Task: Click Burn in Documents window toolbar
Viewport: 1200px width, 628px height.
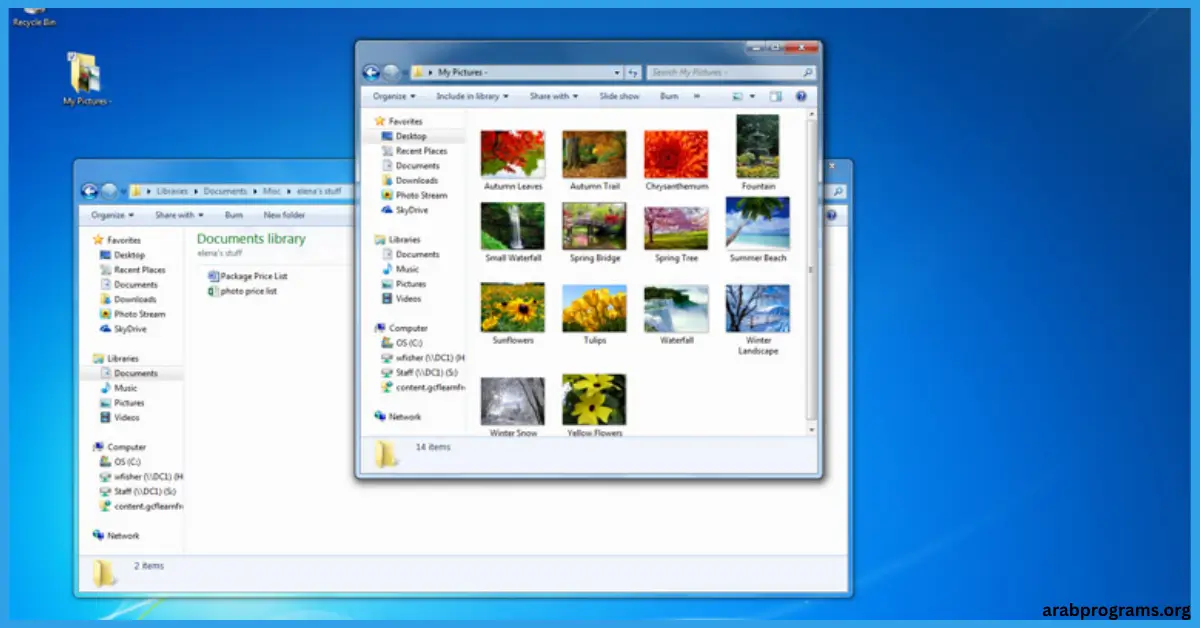Action: point(233,215)
